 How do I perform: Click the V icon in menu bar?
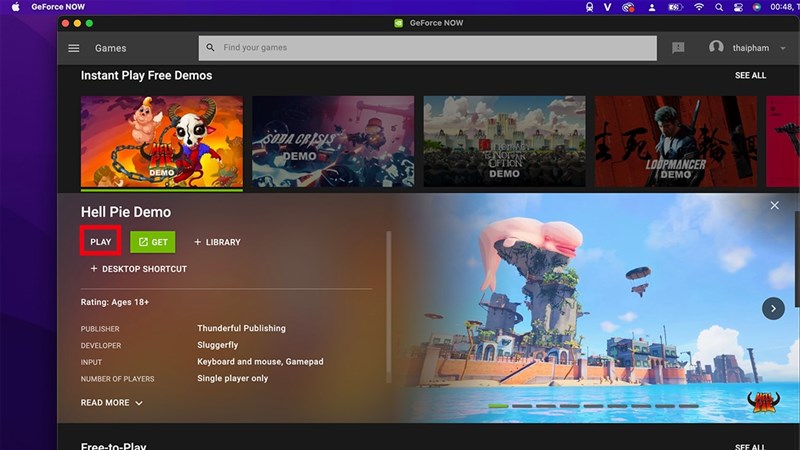tap(607, 7)
